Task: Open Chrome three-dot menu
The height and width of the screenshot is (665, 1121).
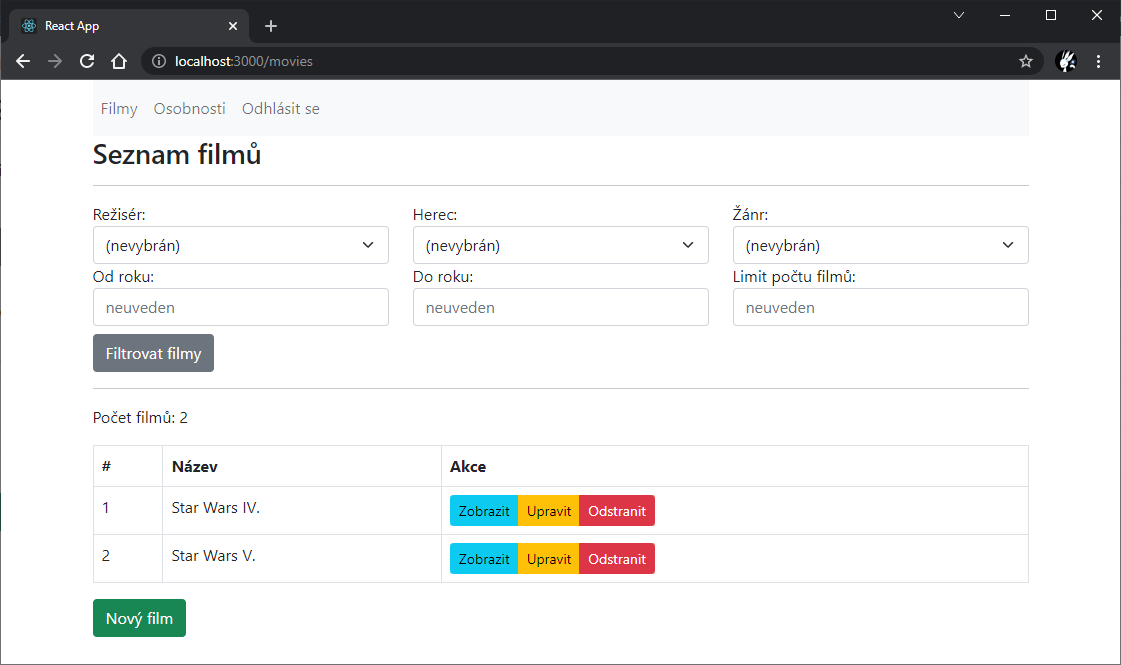Action: click(x=1098, y=61)
